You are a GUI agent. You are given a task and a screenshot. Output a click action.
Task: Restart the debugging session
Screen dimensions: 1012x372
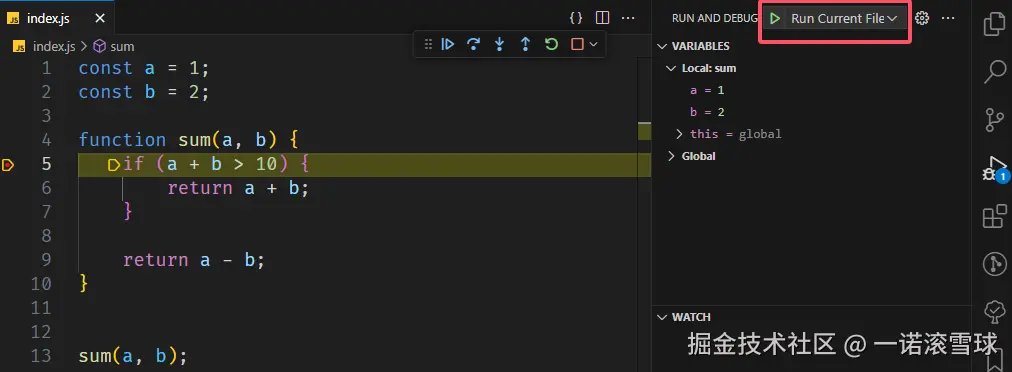[x=551, y=44]
